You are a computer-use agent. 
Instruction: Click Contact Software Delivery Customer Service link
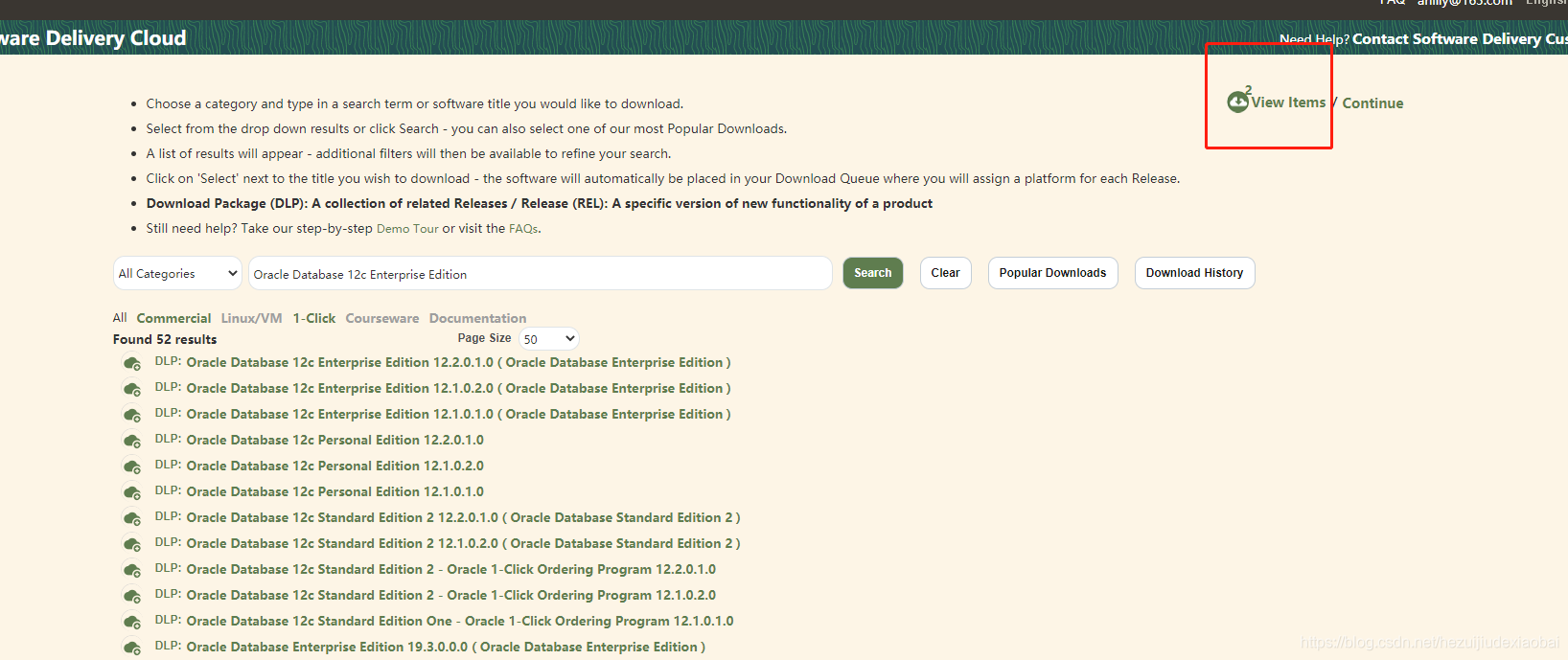(1460, 39)
